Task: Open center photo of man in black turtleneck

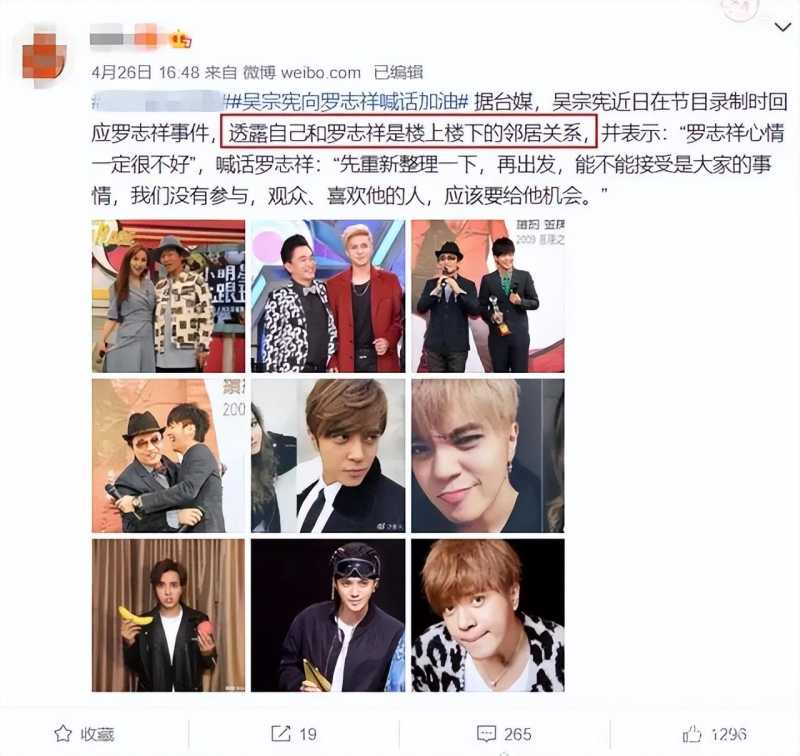Action: click(328, 456)
